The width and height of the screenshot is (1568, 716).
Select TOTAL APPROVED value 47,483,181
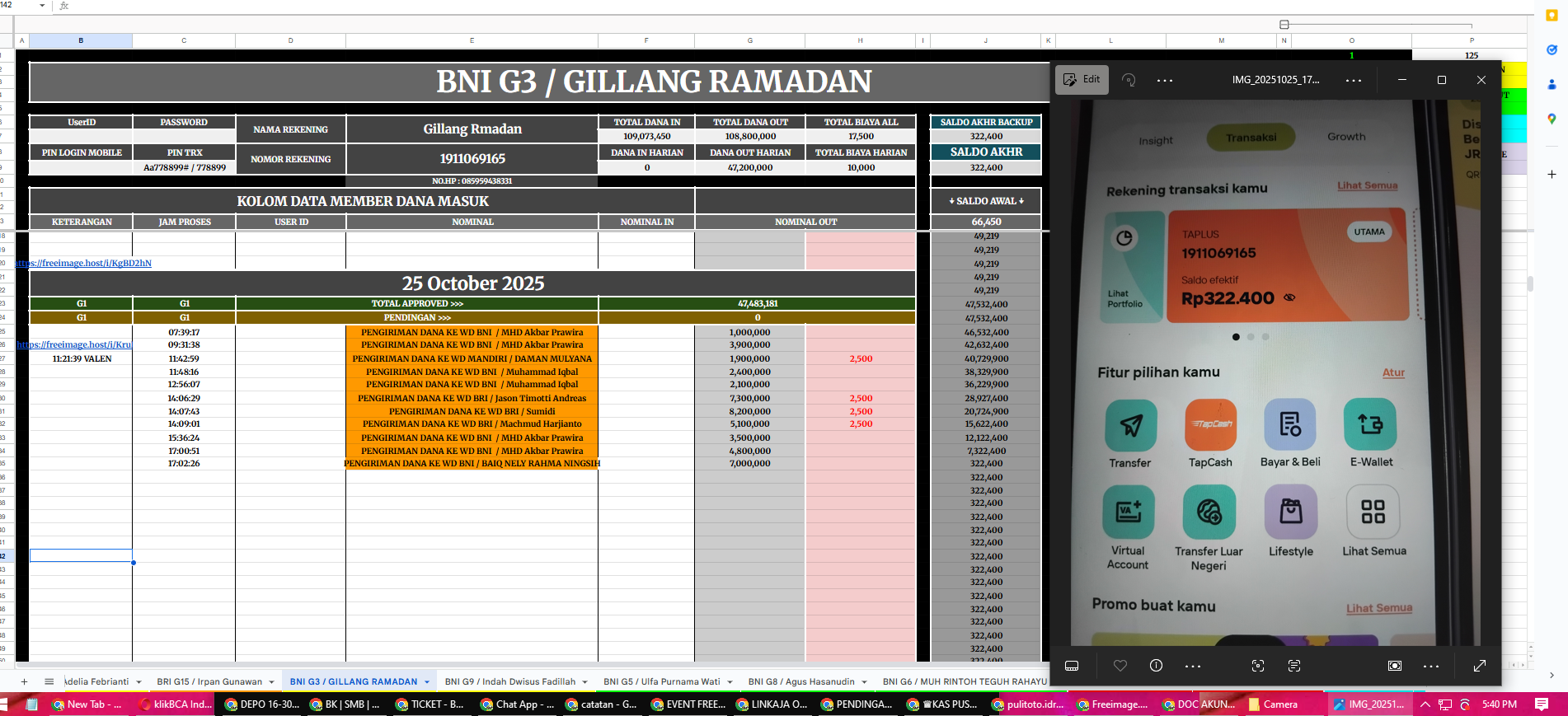758,303
